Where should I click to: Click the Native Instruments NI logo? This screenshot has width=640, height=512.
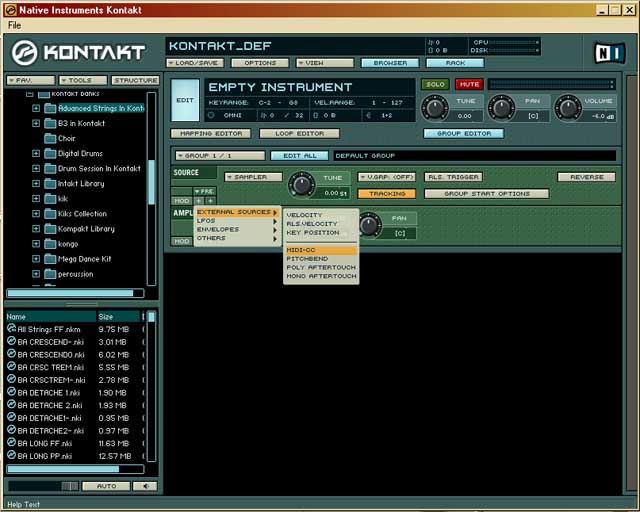click(x=608, y=51)
